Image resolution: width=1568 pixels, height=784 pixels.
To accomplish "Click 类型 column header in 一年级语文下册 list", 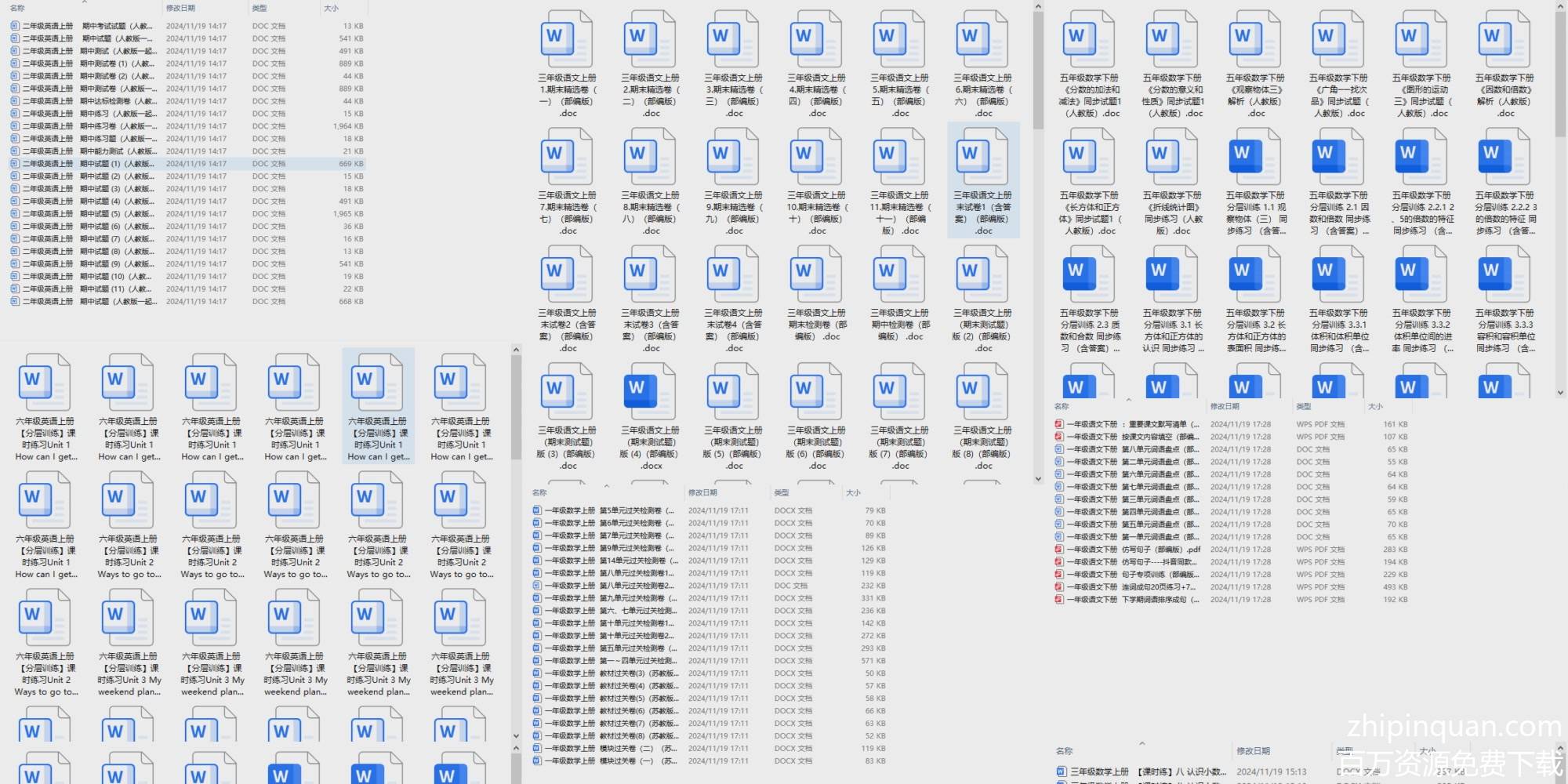I will point(1304,406).
